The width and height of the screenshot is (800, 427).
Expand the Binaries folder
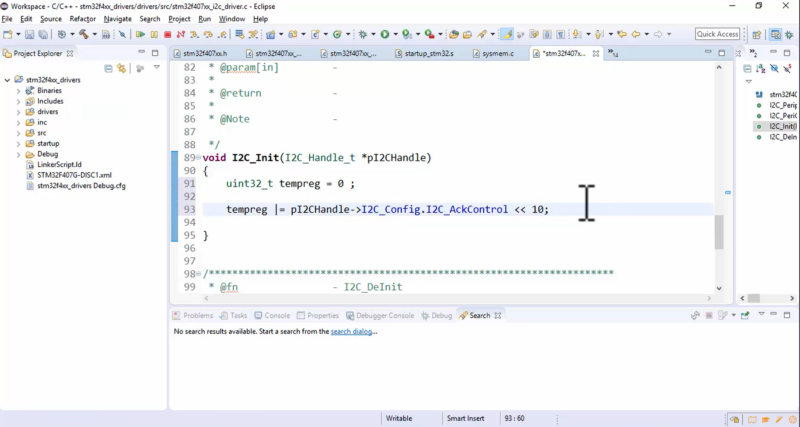point(18,91)
